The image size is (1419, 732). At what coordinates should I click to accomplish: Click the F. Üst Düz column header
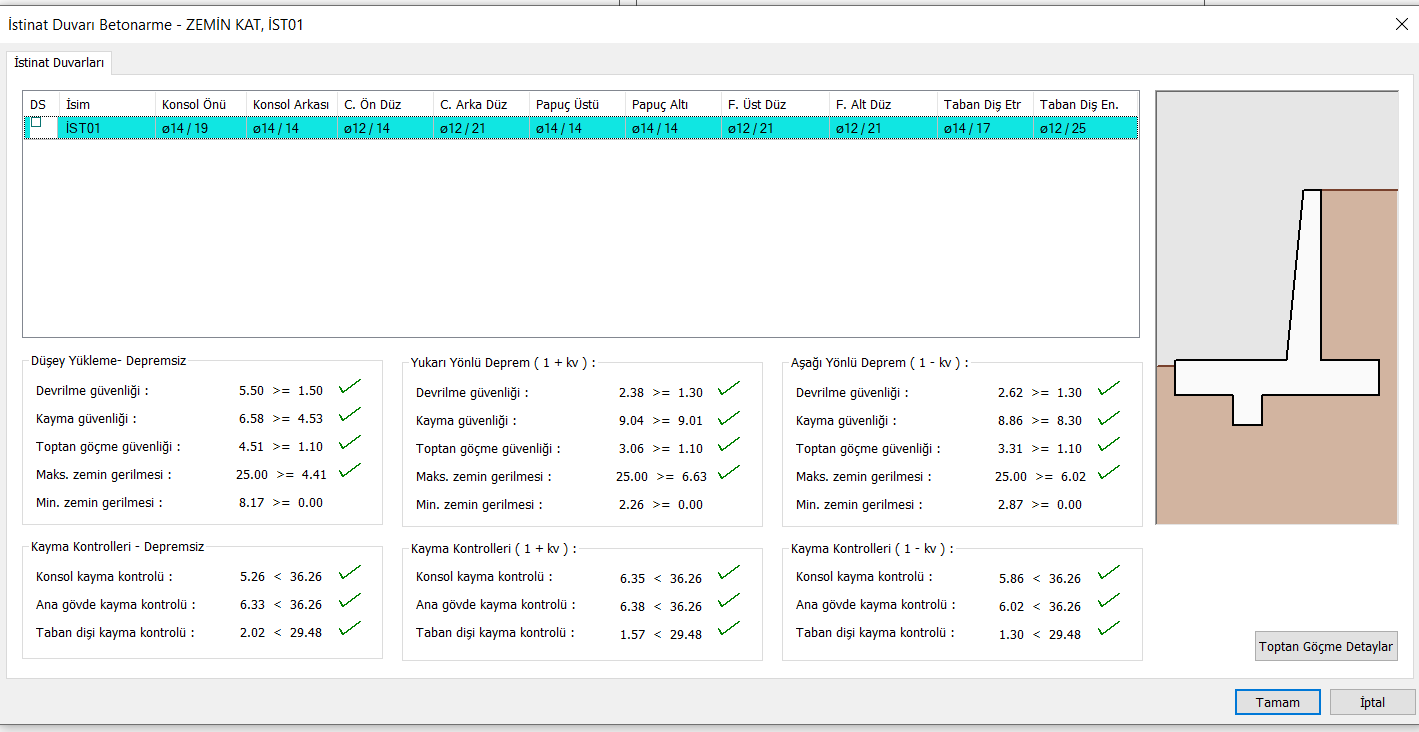pyautogui.click(x=775, y=104)
